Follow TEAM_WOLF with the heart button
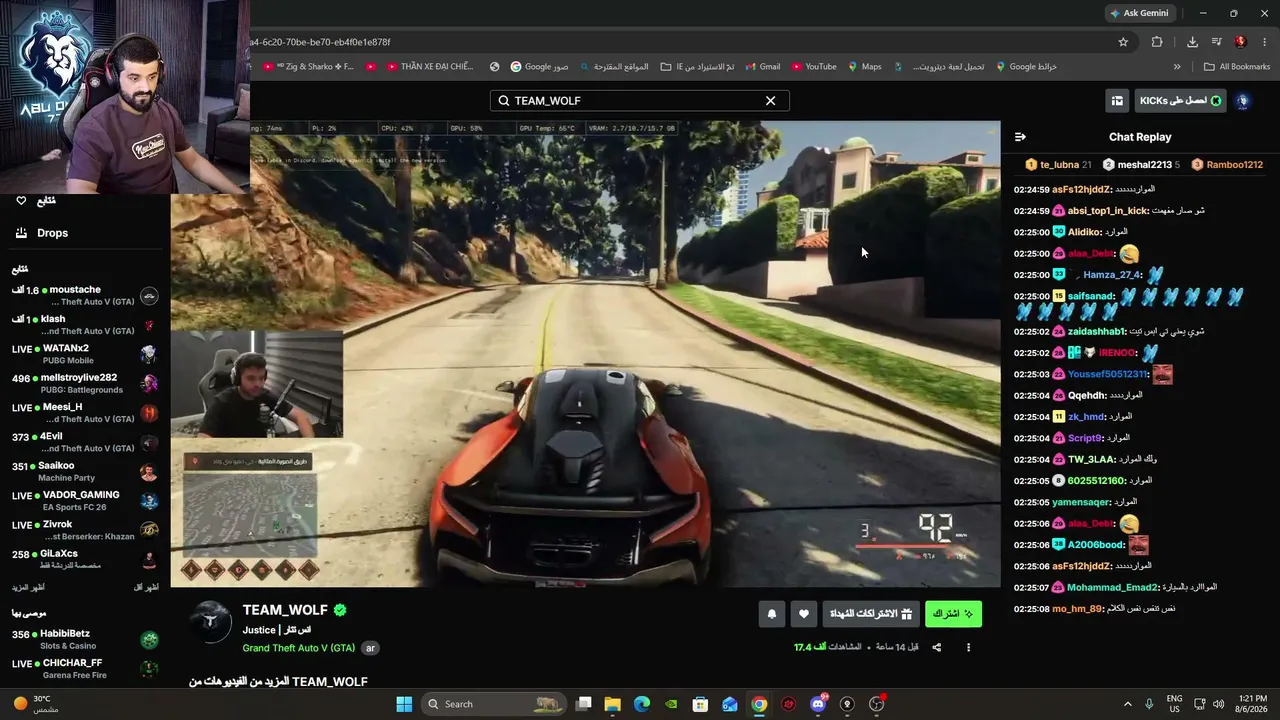 (x=803, y=614)
